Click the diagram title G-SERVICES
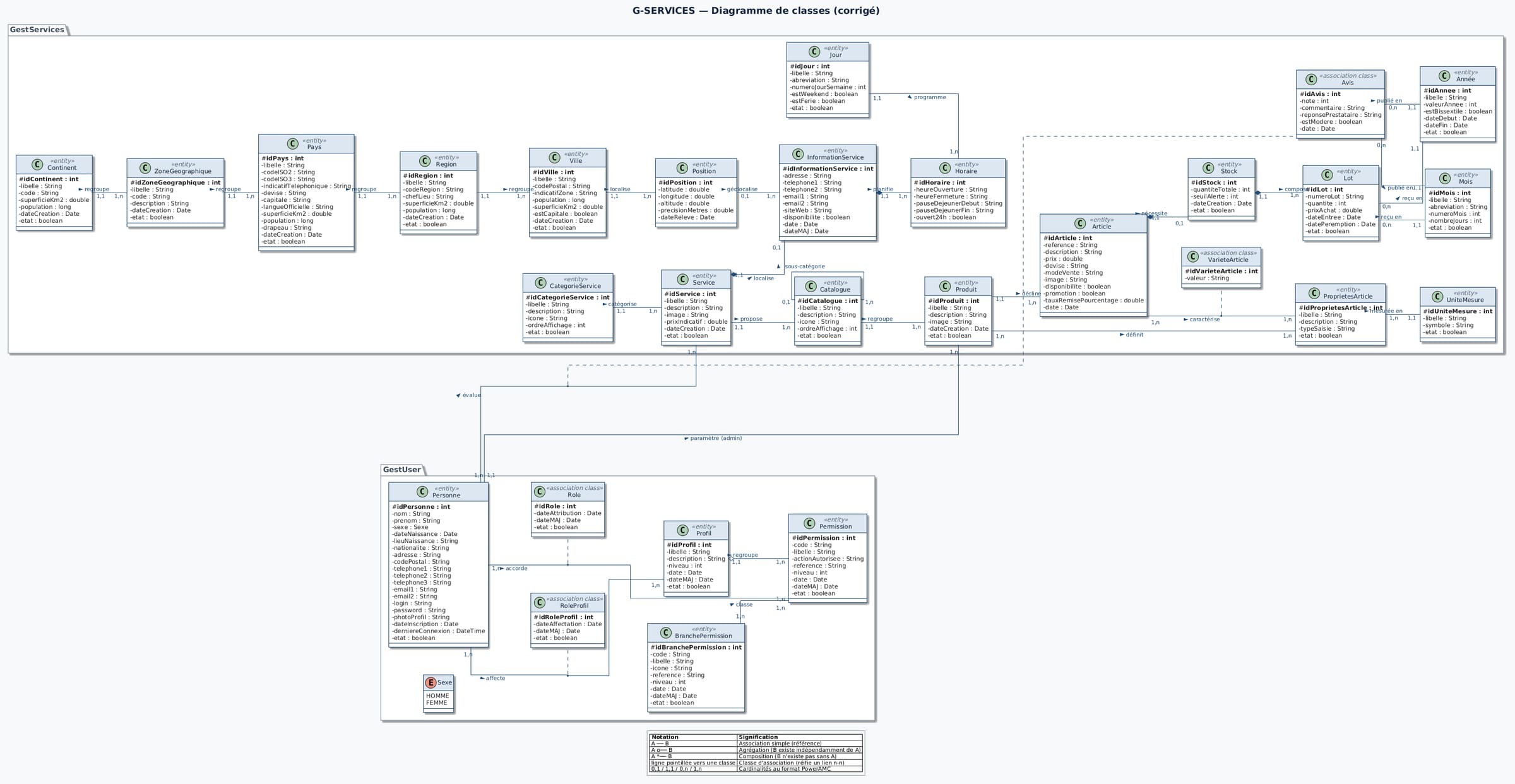 pos(756,11)
